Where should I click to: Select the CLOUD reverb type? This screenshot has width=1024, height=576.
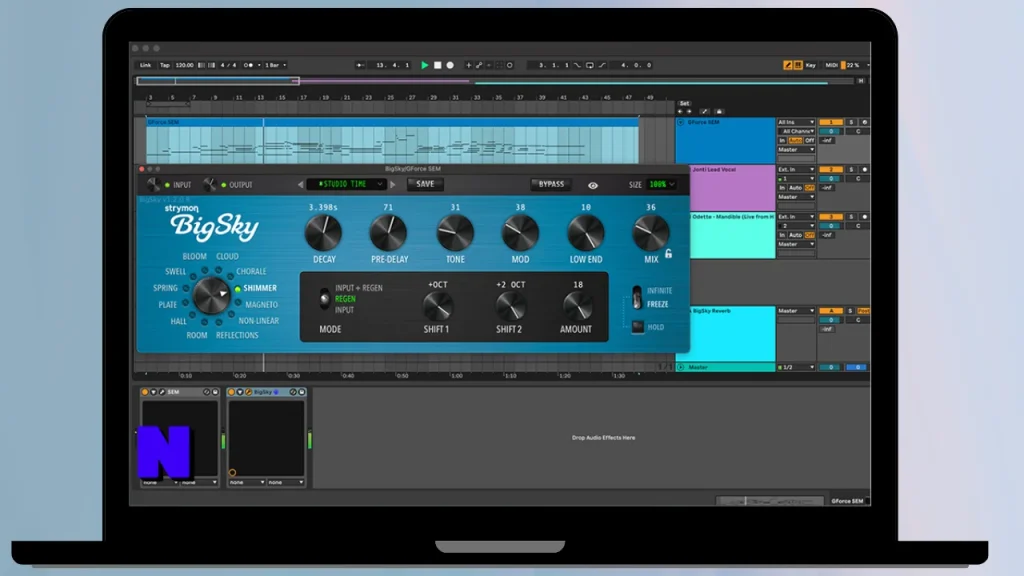[227, 257]
